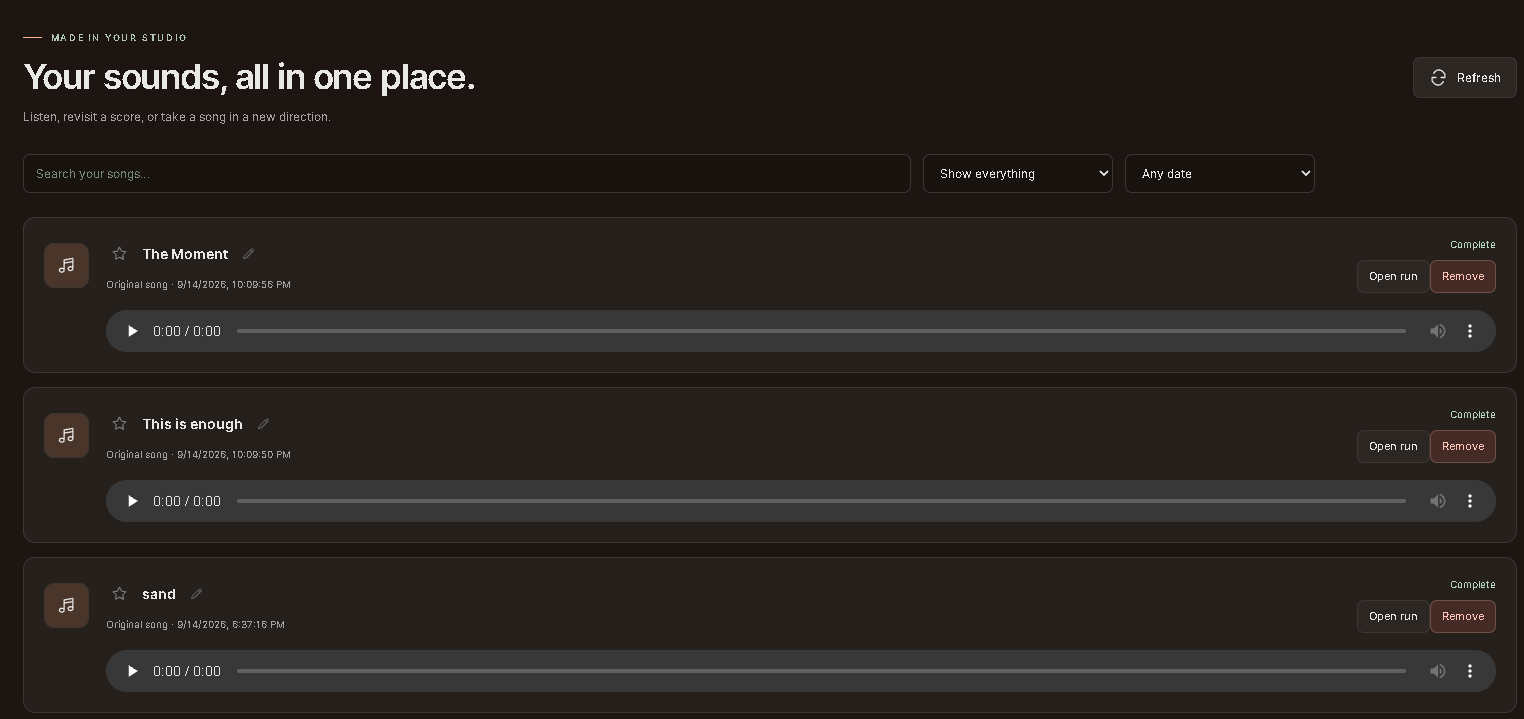Click The Moment song title
Screen dimensions: 1524x719
(185, 254)
